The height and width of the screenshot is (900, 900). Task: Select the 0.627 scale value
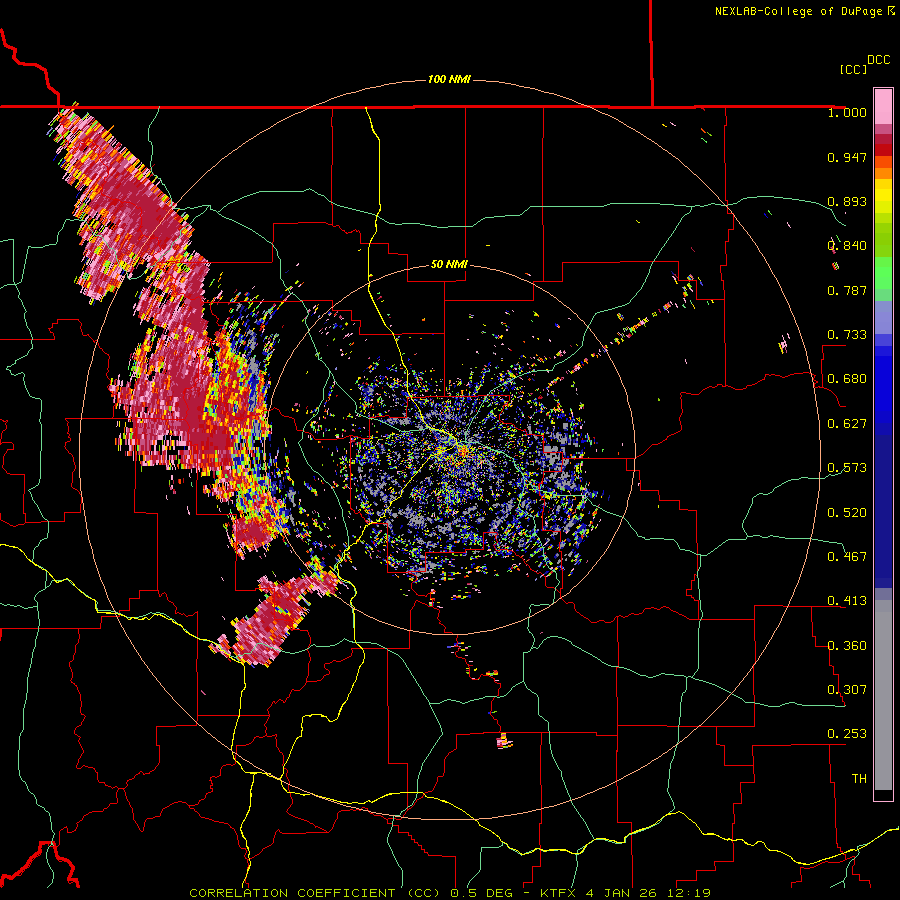[847, 424]
